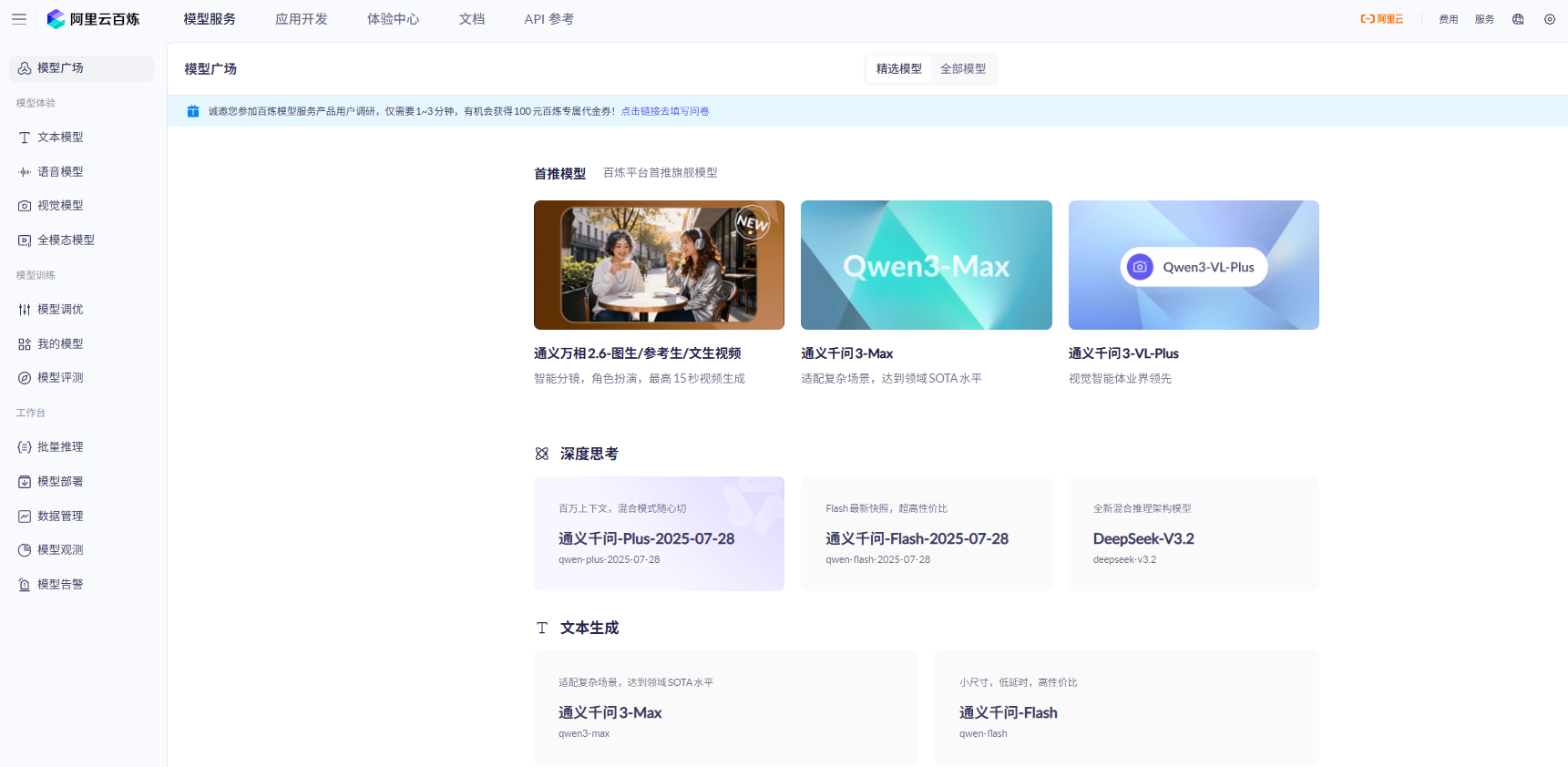Screen dimensions: 1568x767
Task: Click the 阿里云 logo link in header
Action: point(1382,19)
